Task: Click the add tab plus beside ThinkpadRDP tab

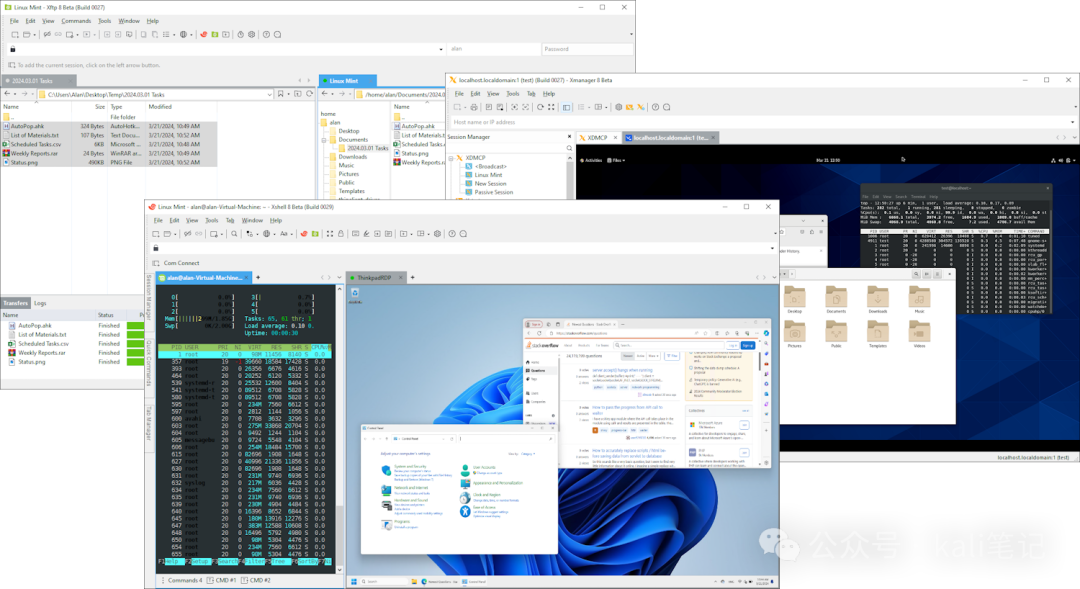Action: (x=413, y=278)
